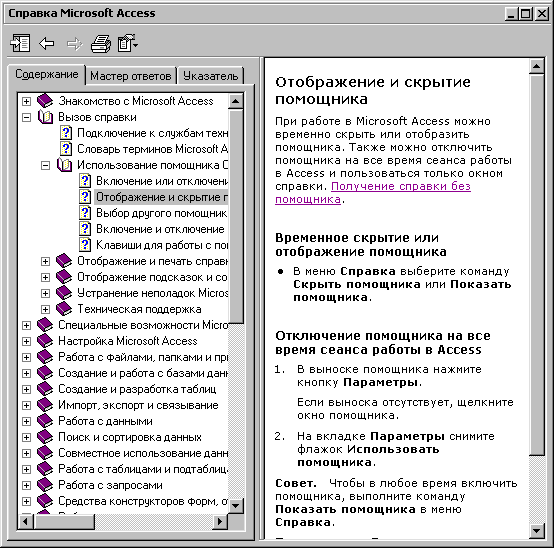
Task: Click the Hide navigation pane toolbar icon
Action: 20,43
